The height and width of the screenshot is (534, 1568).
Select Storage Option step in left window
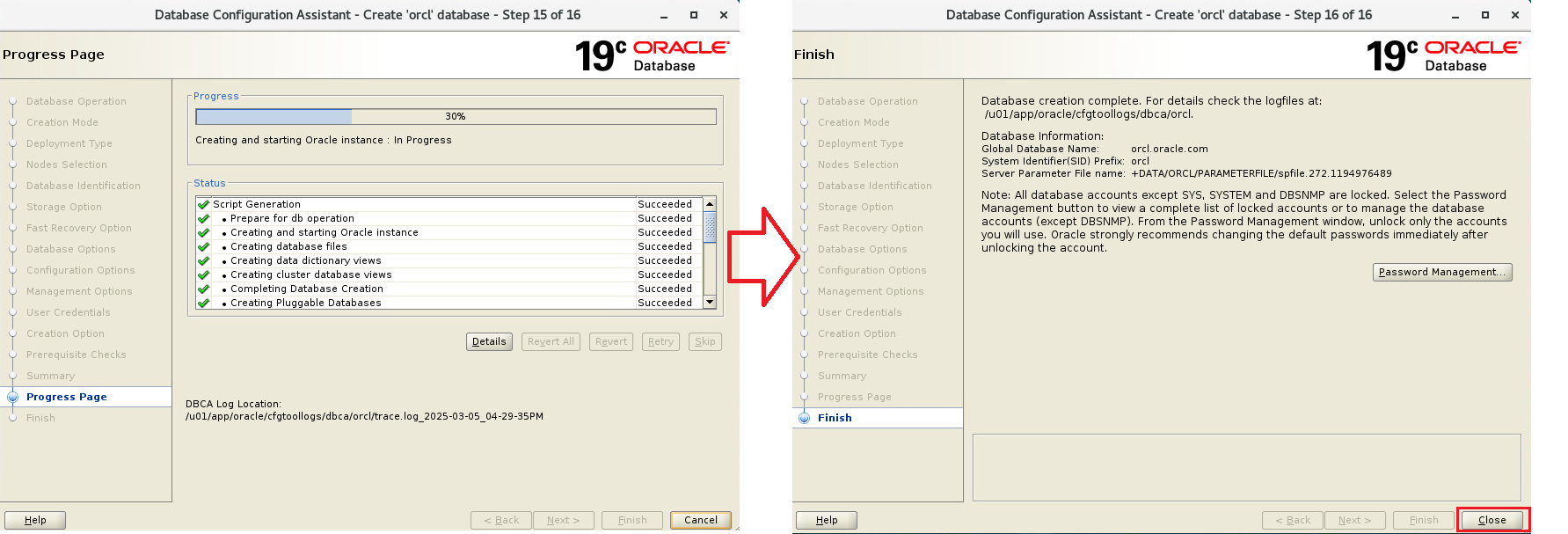(64, 207)
